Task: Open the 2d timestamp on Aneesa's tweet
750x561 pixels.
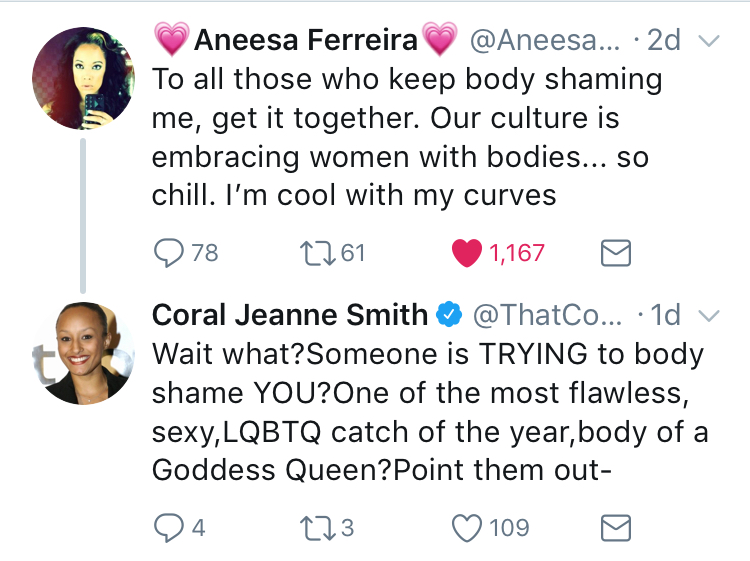Action: (x=663, y=40)
